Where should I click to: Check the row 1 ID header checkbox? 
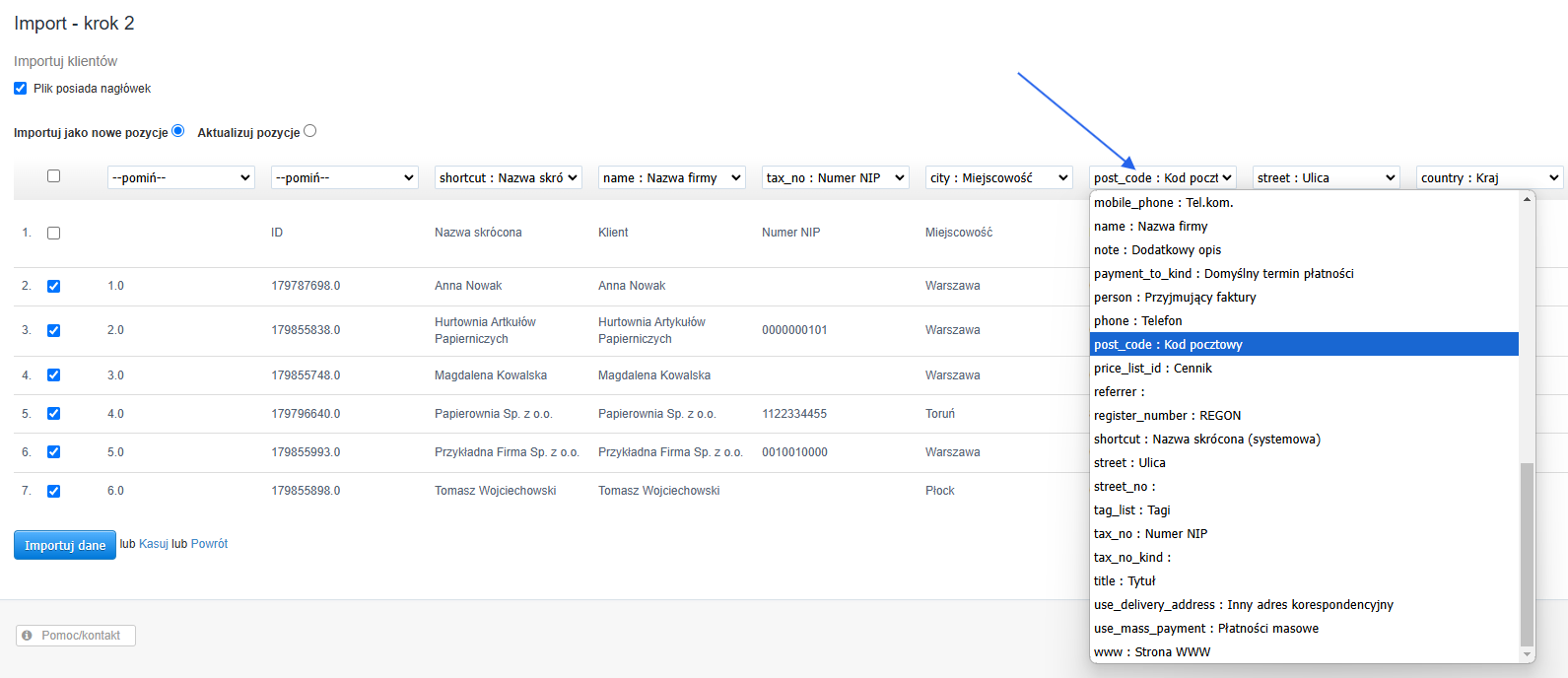click(x=53, y=234)
